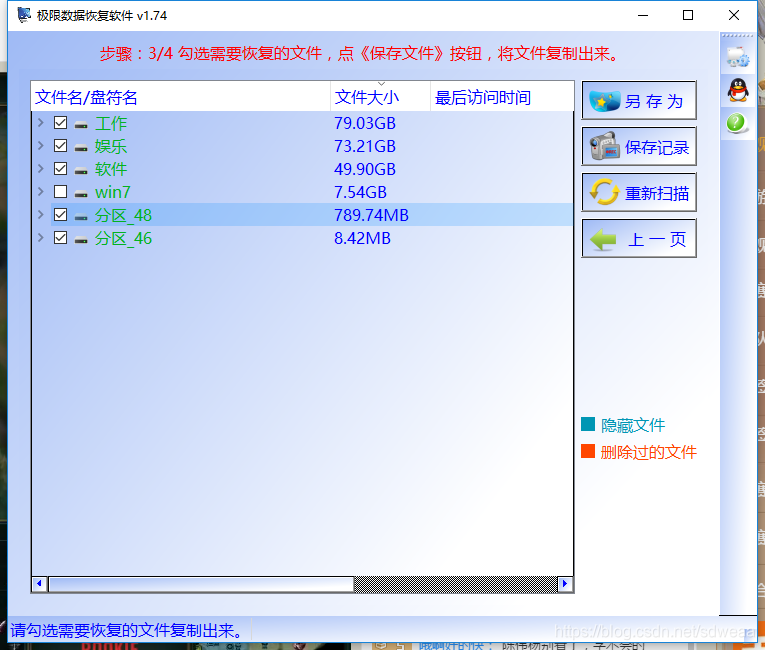Click the QQ penguin sidebar icon

click(738, 90)
